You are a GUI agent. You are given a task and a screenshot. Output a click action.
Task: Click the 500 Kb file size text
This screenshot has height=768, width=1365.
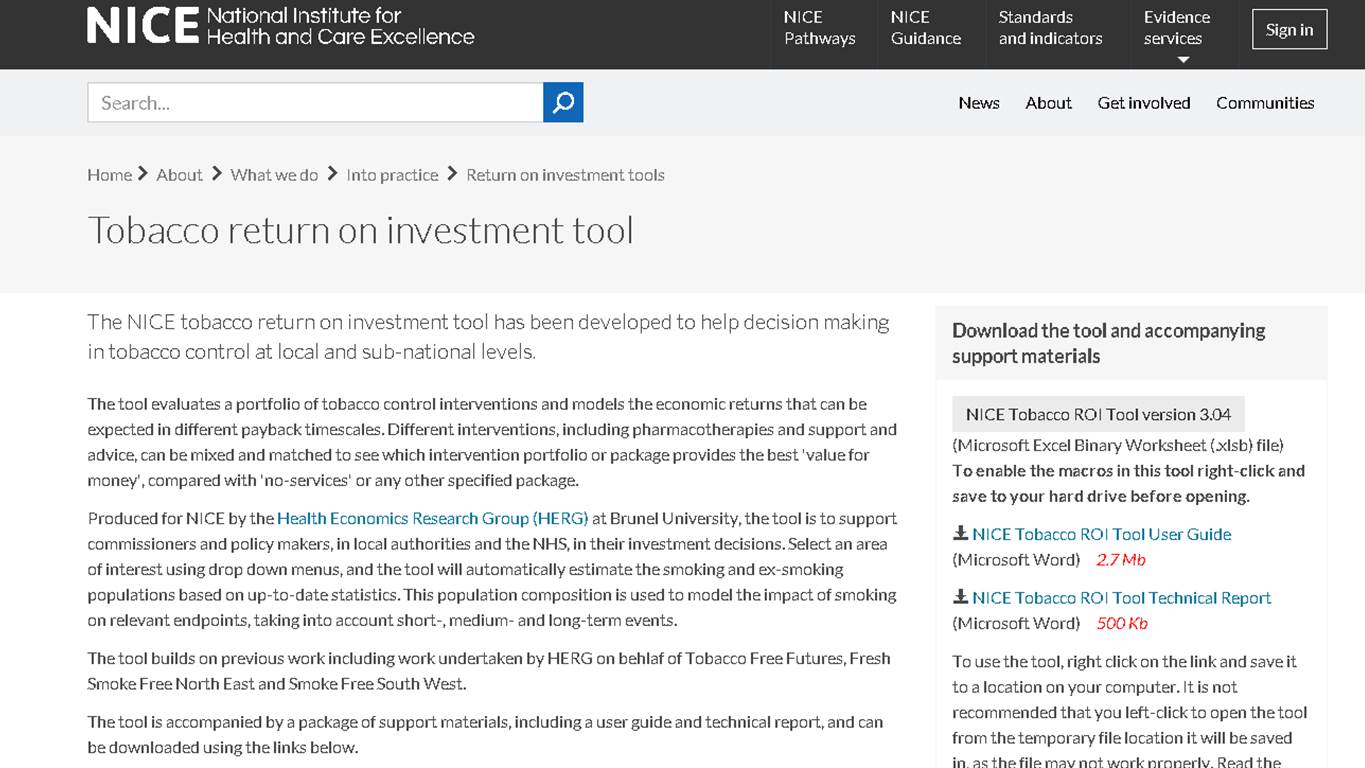pos(1121,624)
